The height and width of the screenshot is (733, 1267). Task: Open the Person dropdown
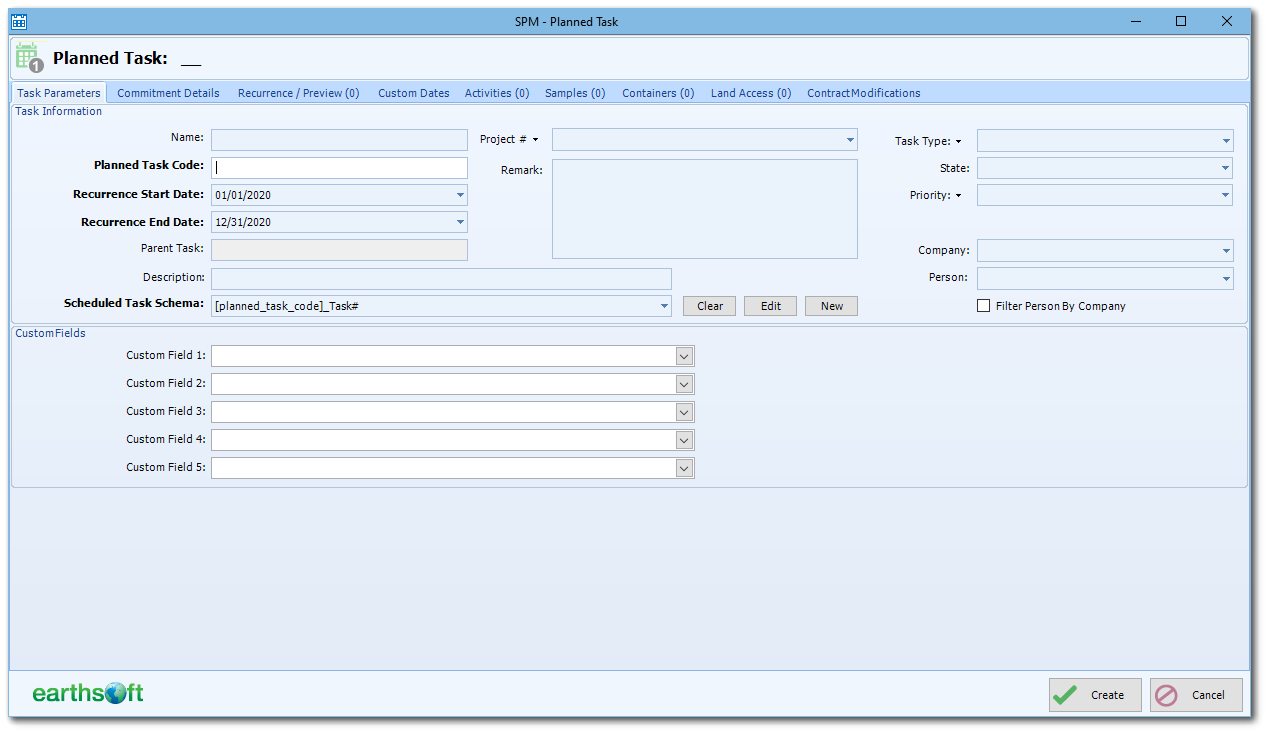(x=1225, y=277)
